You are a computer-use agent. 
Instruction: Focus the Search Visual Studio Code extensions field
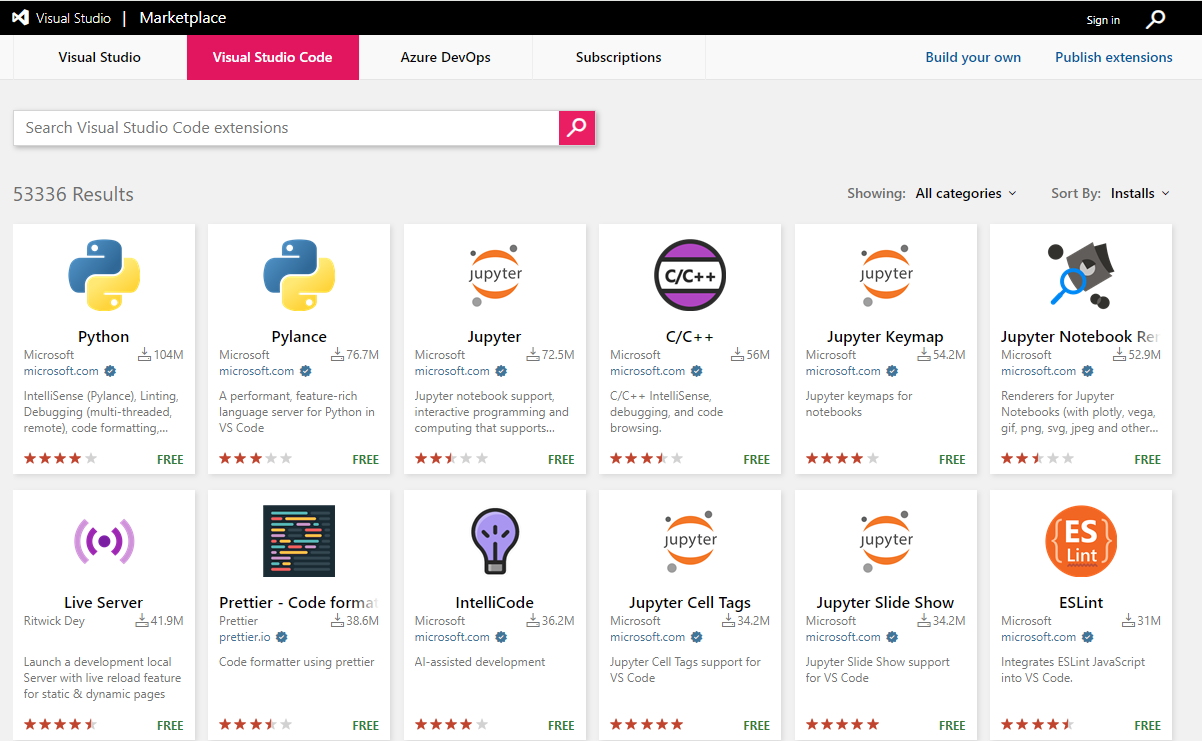[x=286, y=128]
